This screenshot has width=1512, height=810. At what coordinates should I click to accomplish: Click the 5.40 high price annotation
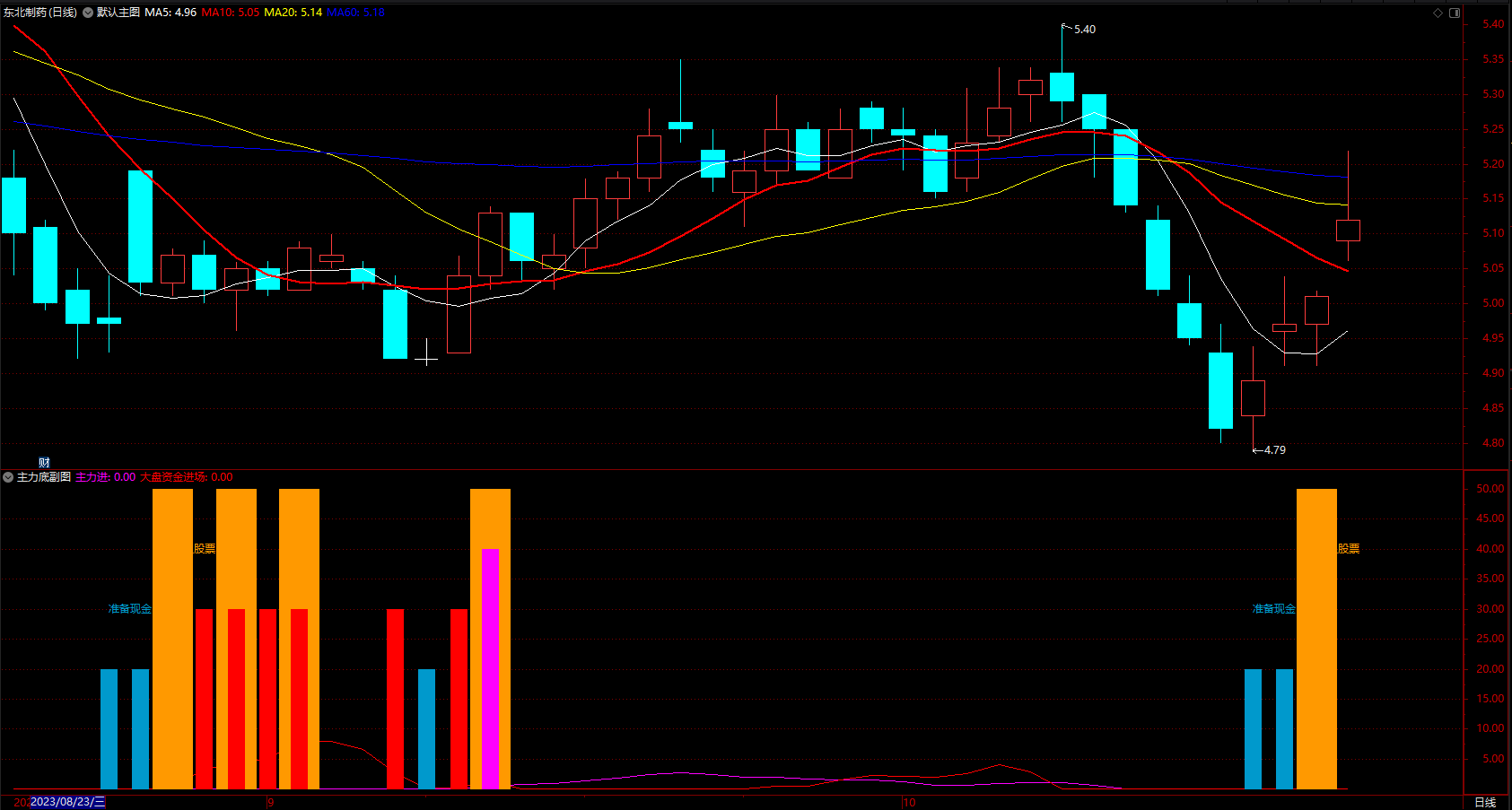point(1085,30)
